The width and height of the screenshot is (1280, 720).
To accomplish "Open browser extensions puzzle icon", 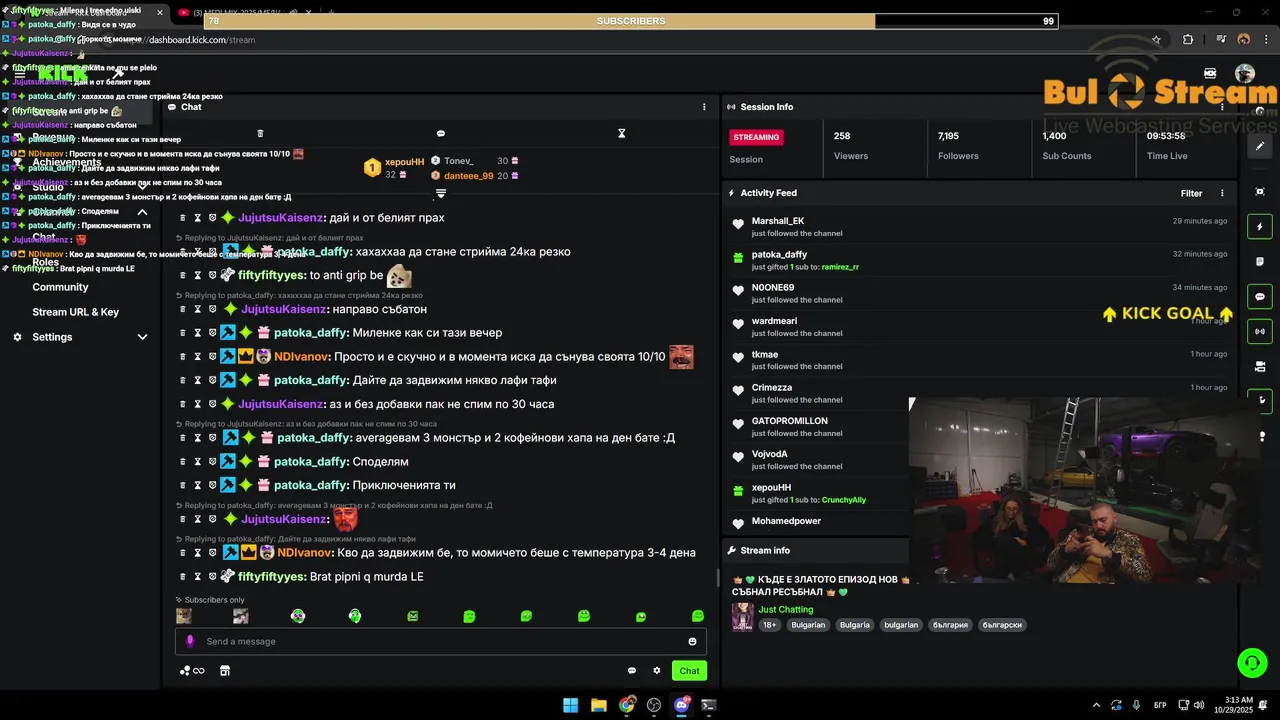I will (x=1188, y=40).
